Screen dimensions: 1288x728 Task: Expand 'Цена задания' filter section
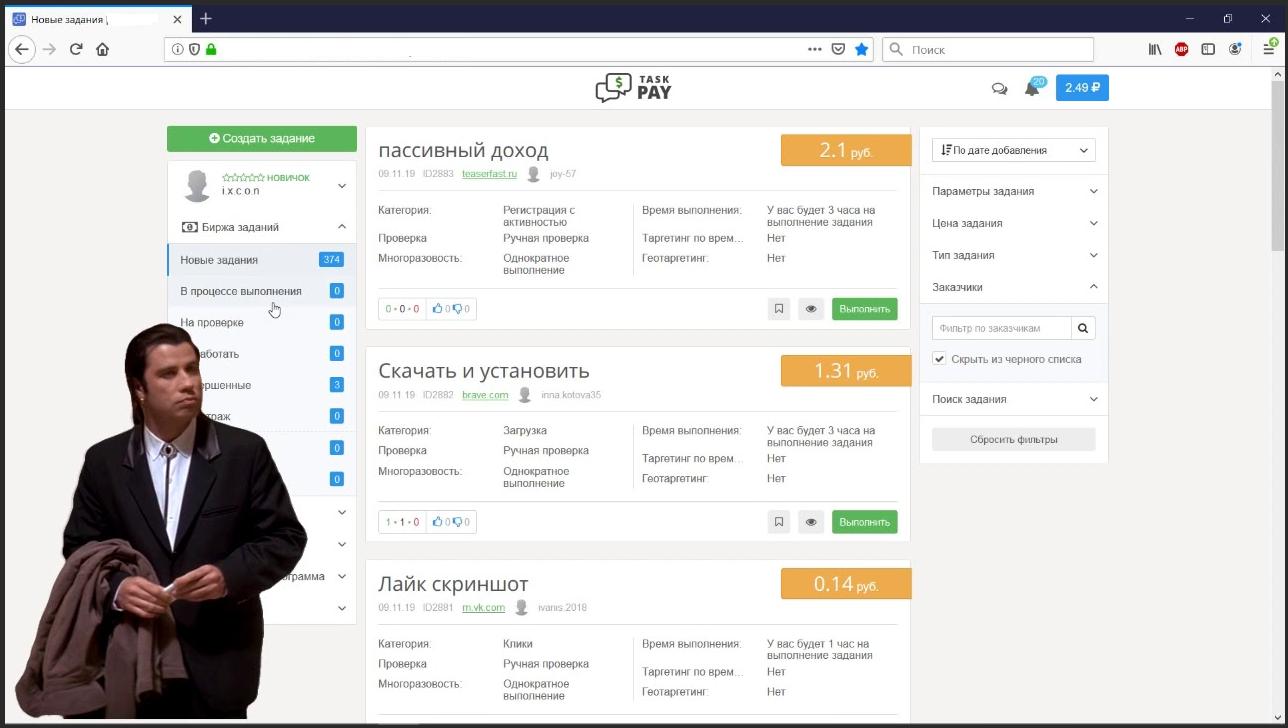[1014, 223]
